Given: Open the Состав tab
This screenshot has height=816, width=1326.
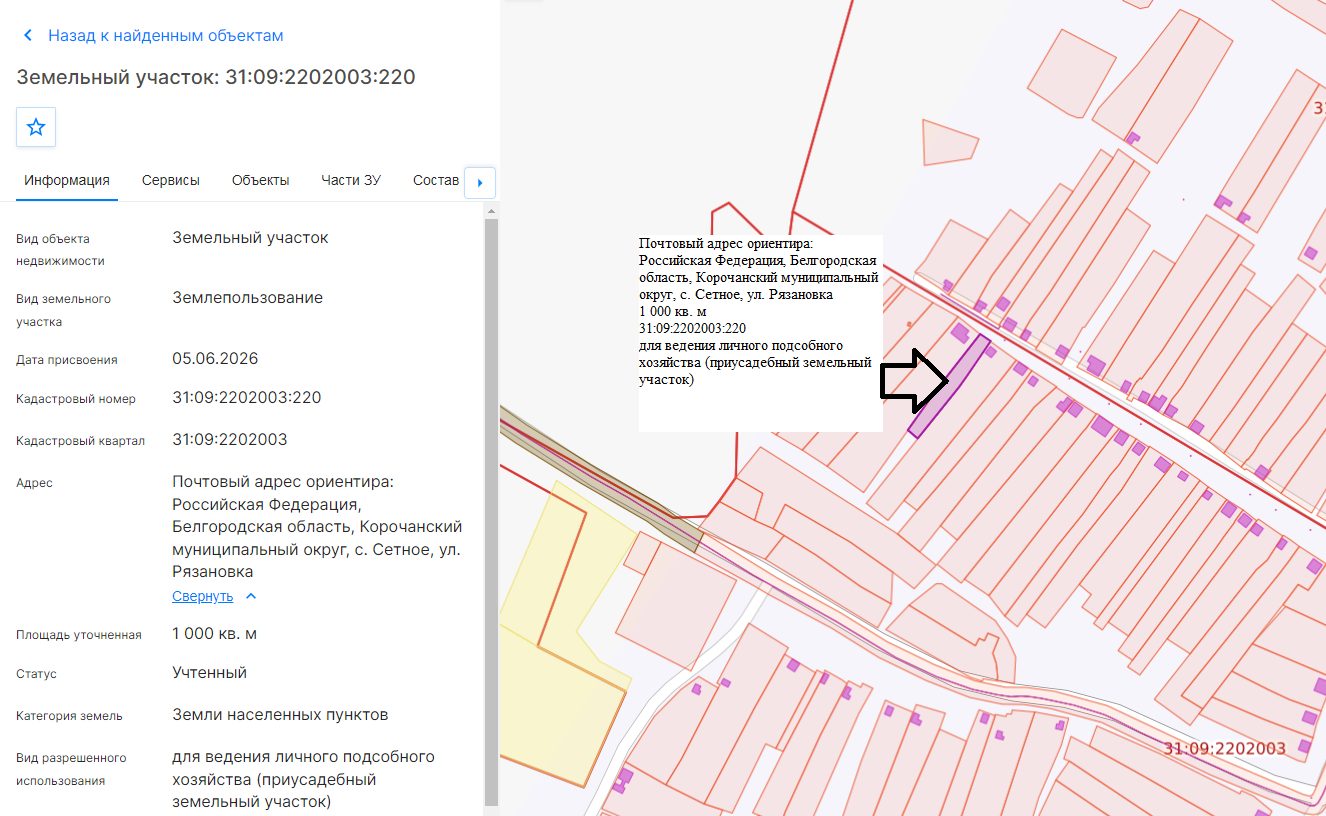Looking at the screenshot, I should click(x=436, y=180).
